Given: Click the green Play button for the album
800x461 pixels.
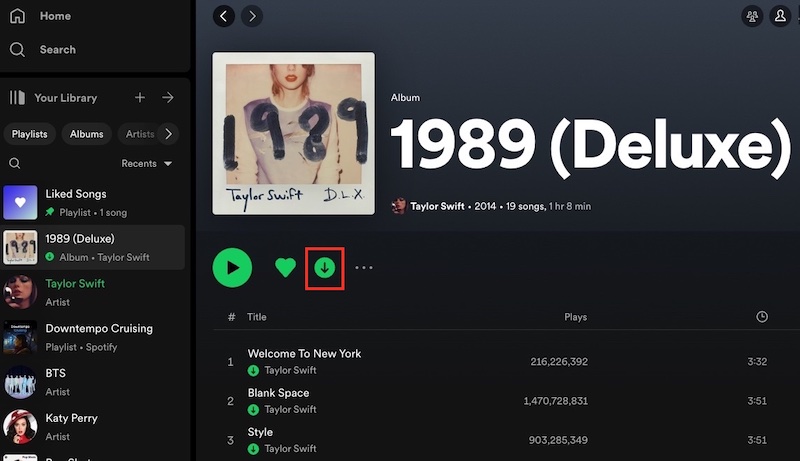Looking at the screenshot, I should (x=232, y=267).
